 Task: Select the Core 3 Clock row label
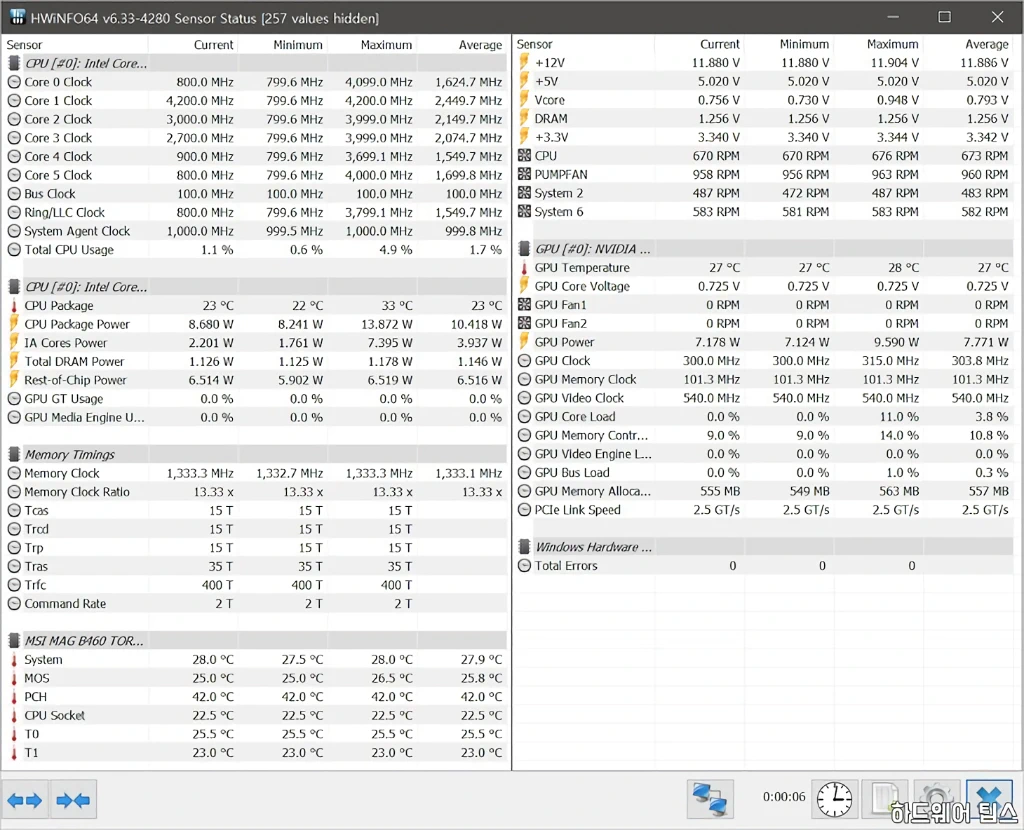(x=58, y=138)
